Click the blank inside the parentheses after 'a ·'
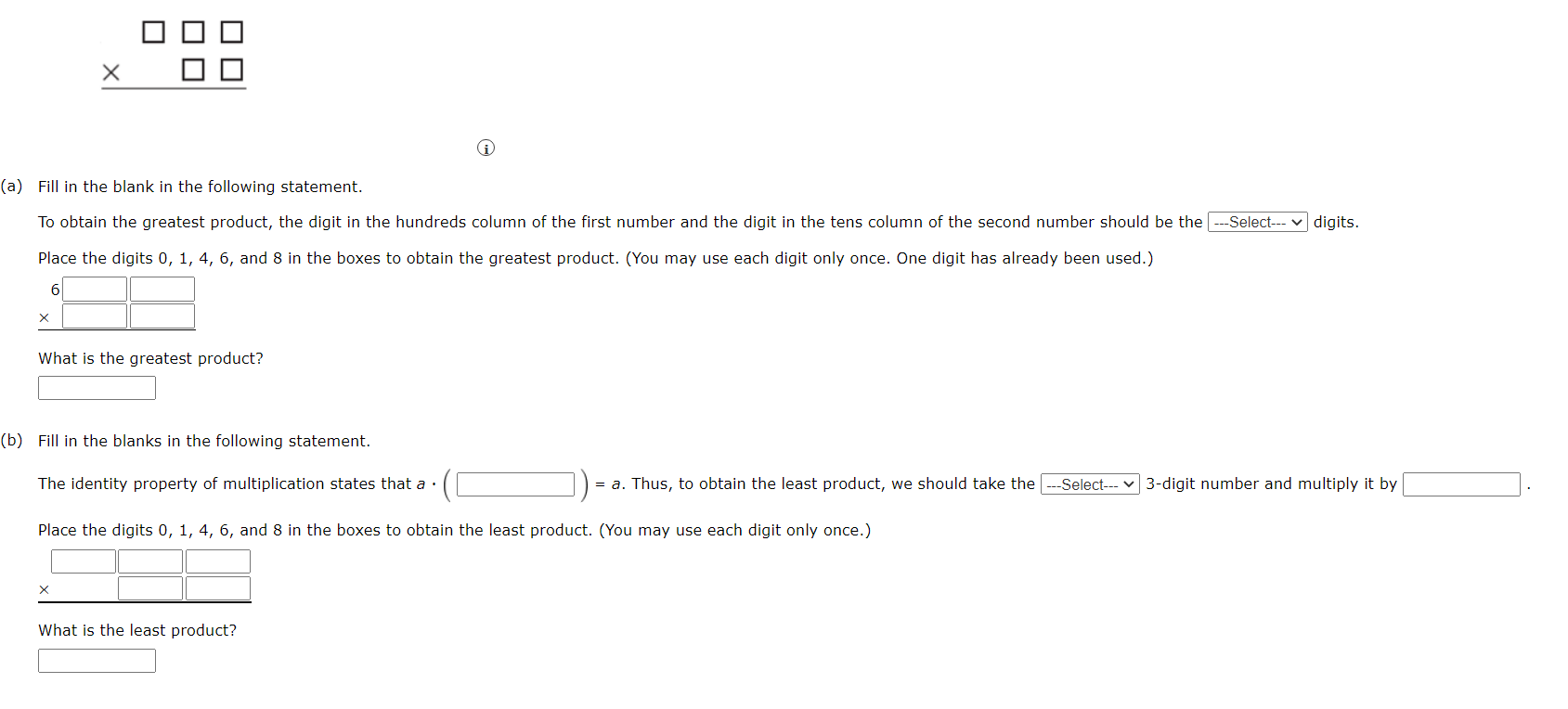The width and height of the screenshot is (1568, 709). click(515, 483)
